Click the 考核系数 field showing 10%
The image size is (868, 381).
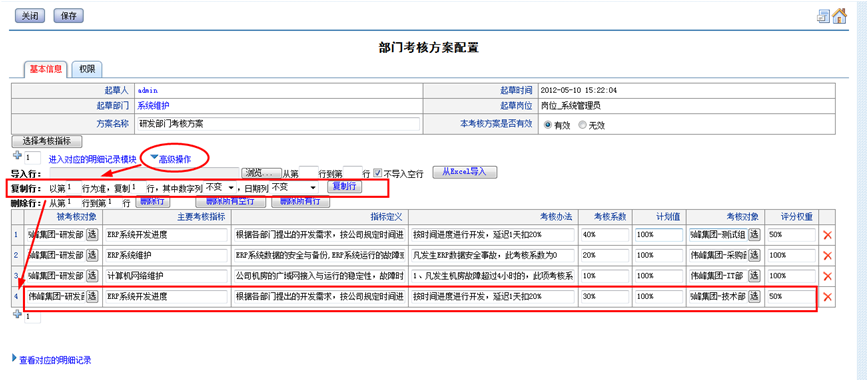pyautogui.click(x=604, y=276)
